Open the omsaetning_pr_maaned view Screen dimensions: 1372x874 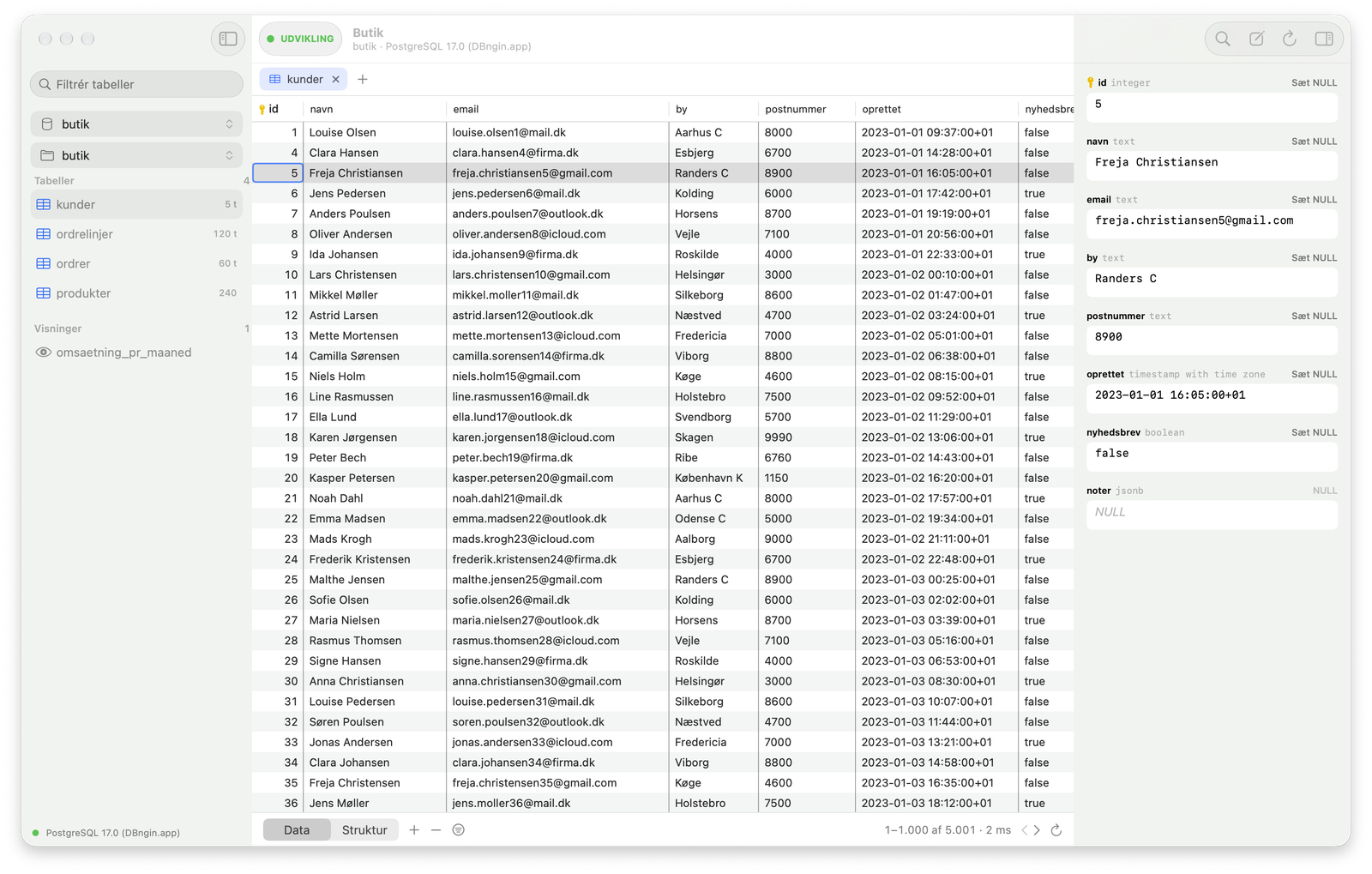[x=137, y=353]
